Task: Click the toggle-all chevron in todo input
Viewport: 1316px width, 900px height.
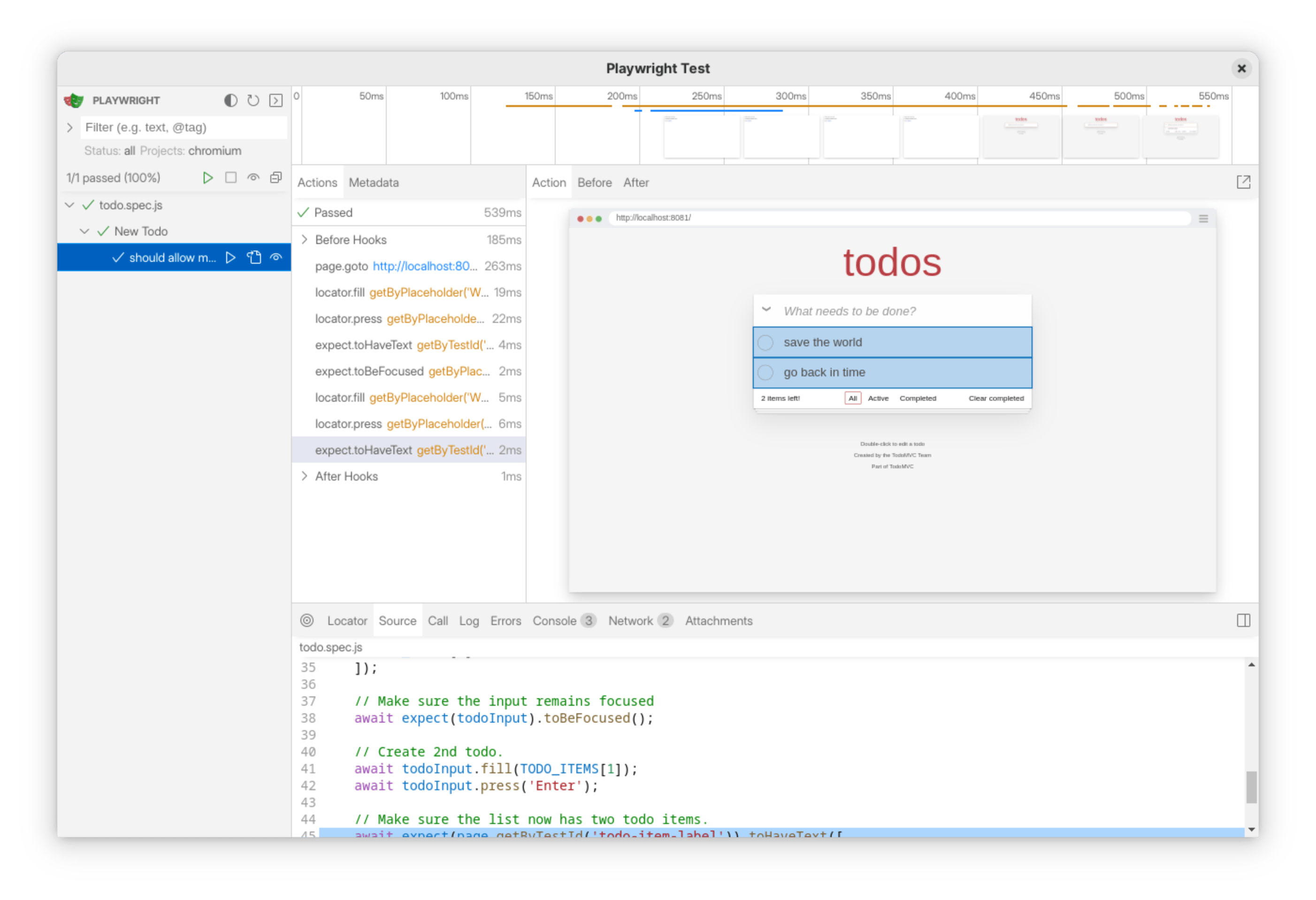Action: coord(766,310)
